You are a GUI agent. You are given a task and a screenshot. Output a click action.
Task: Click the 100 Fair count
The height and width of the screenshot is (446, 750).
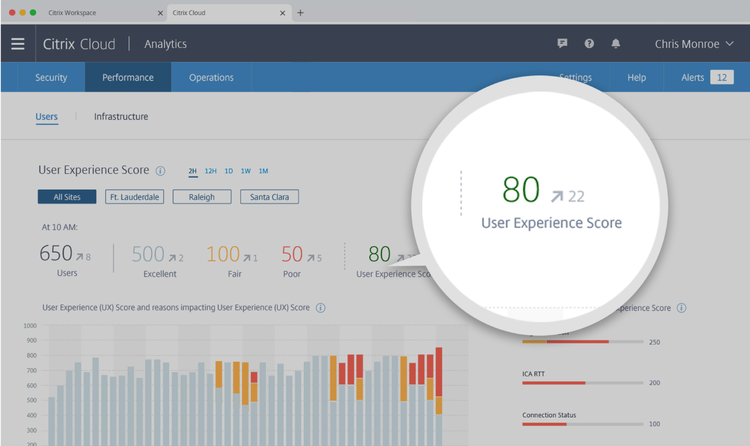(223, 254)
